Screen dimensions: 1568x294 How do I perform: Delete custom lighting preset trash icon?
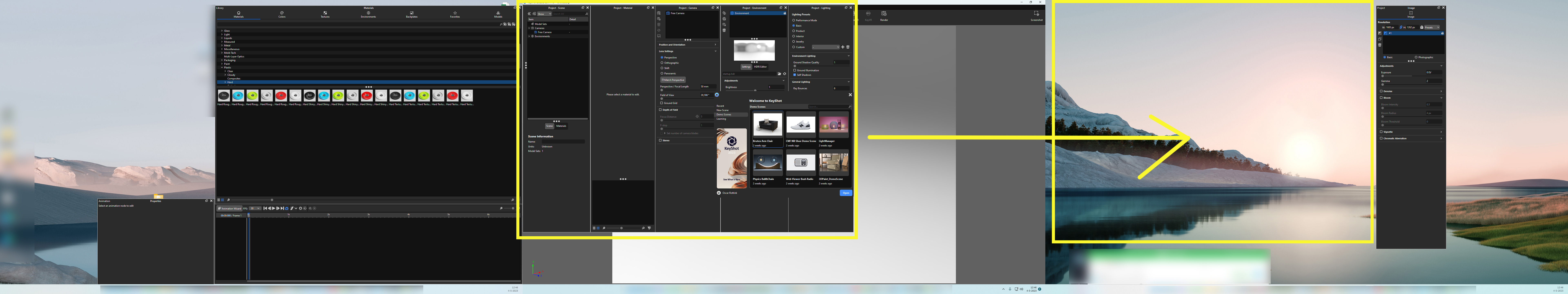(x=848, y=47)
